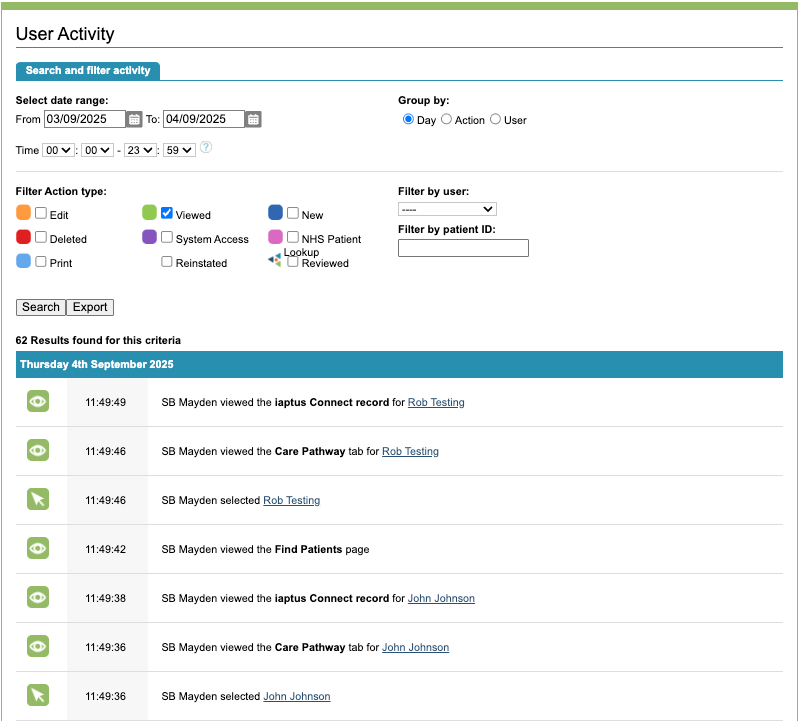Screen dimensions: 798x721
Task: Click the Thursday 4th September 2025 header
Action: 97,364
